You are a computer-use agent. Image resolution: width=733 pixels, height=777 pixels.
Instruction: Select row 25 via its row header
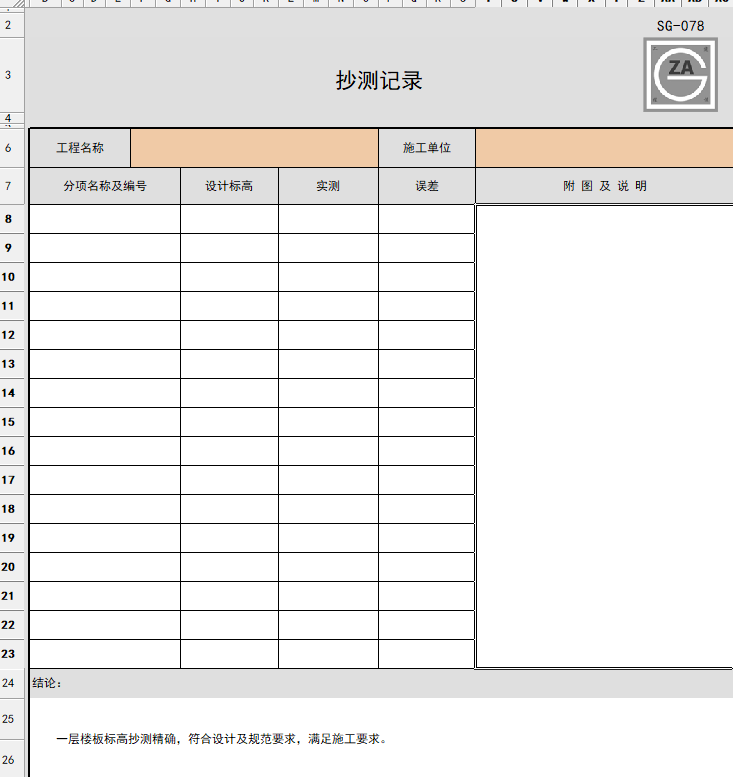(x=12, y=719)
